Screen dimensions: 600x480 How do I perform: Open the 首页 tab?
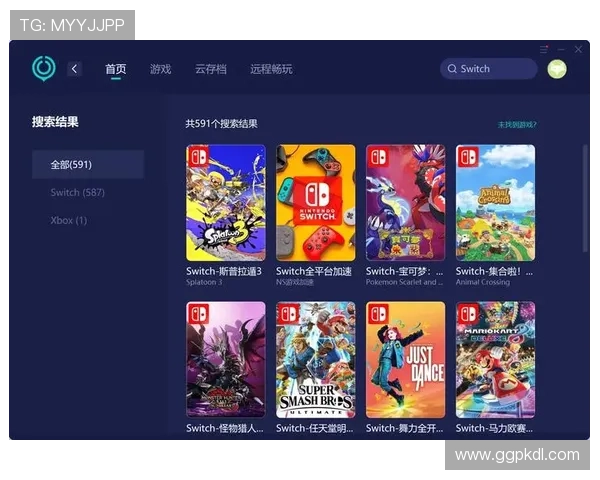[x=116, y=69]
